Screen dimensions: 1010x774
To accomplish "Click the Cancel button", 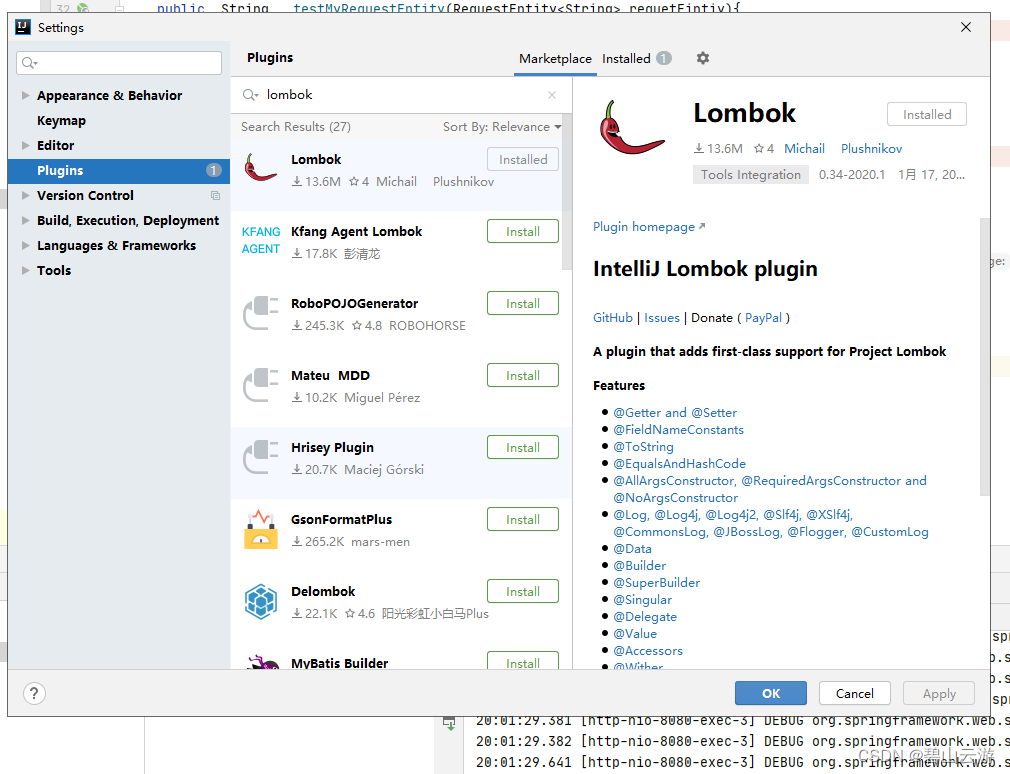I will 854,693.
